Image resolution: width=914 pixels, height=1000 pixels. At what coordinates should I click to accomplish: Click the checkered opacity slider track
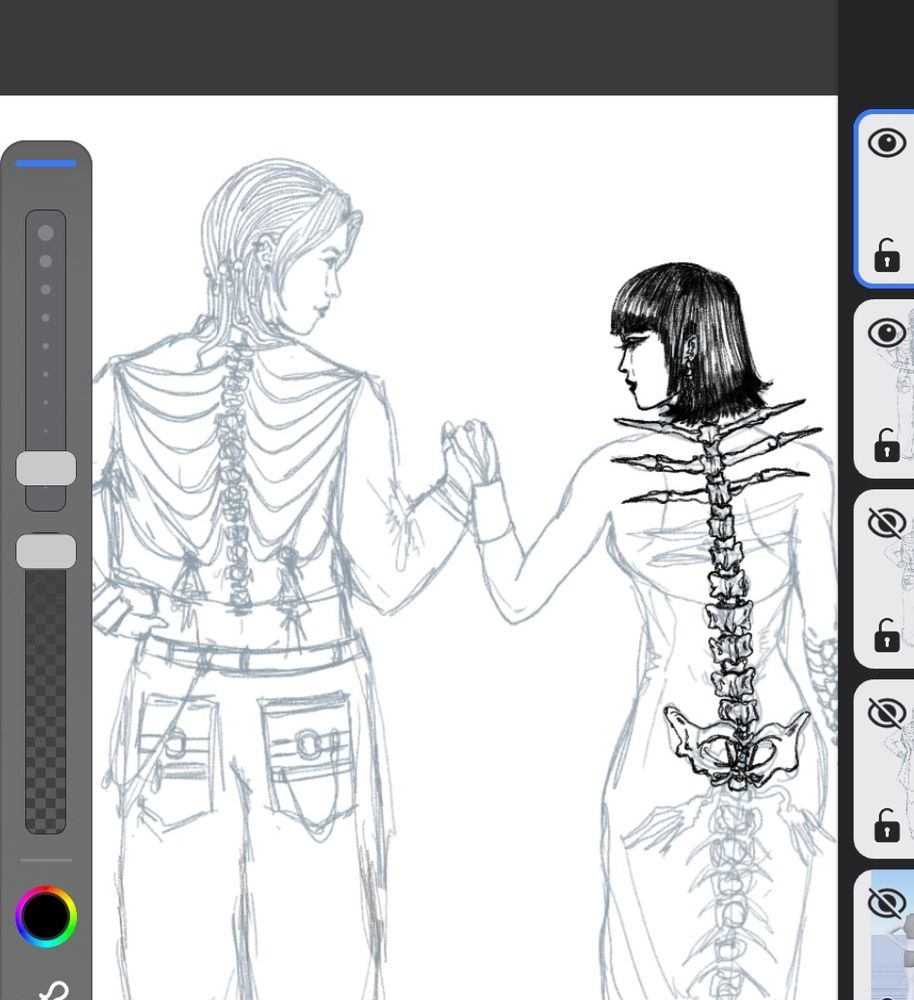click(x=45, y=701)
